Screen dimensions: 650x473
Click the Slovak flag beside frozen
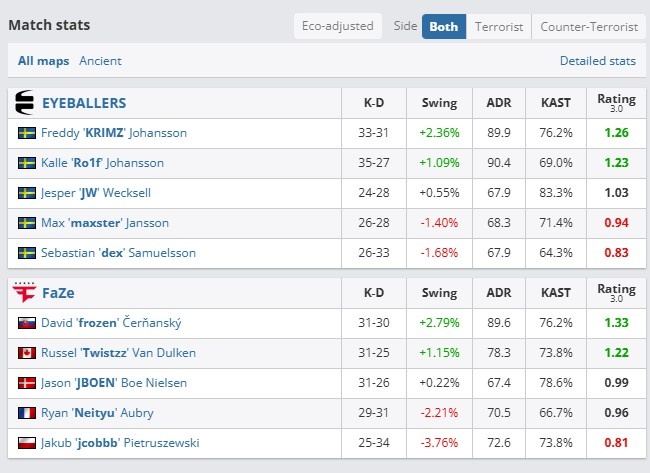27,323
